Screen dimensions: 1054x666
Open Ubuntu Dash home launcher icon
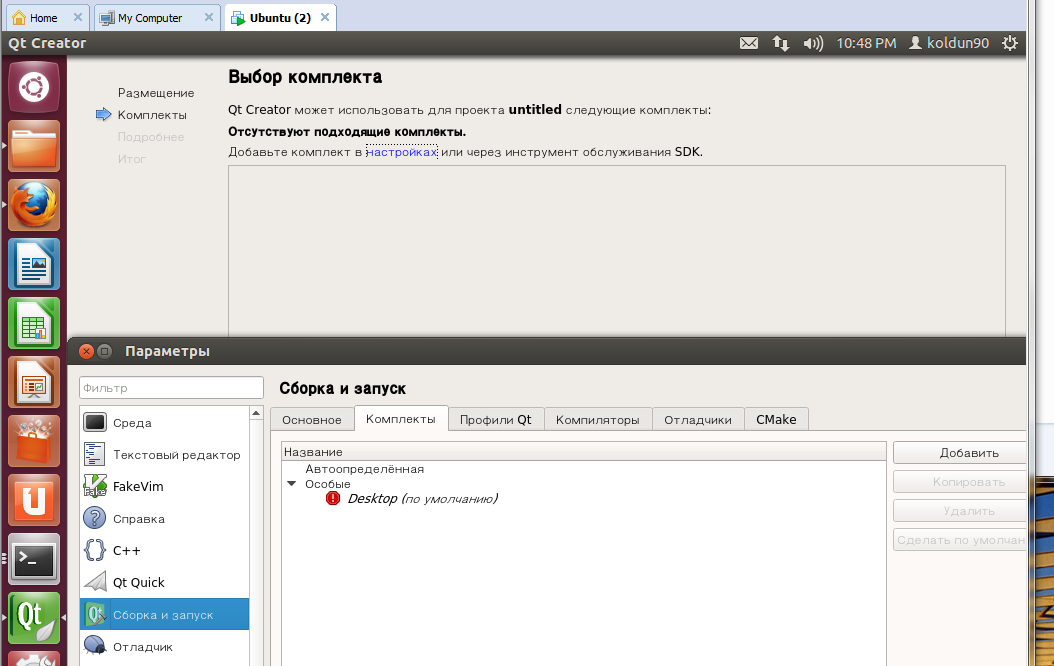pos(34,87)
